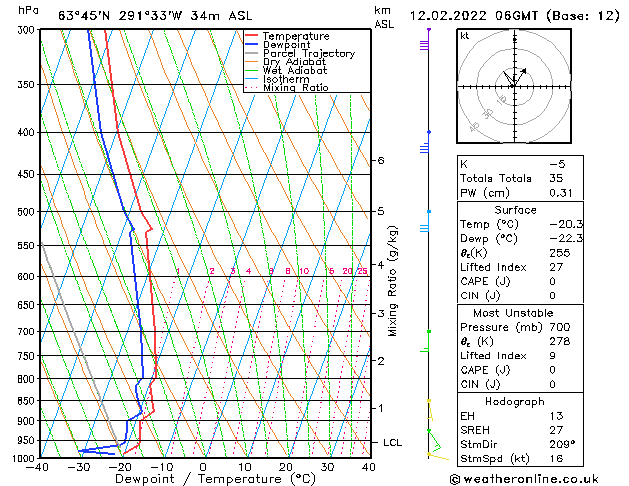Screen dimensions: 629x486
Task: Click the 'km ASL' altitude axis header
Action: pyautogui.click(x=384, y=17)
